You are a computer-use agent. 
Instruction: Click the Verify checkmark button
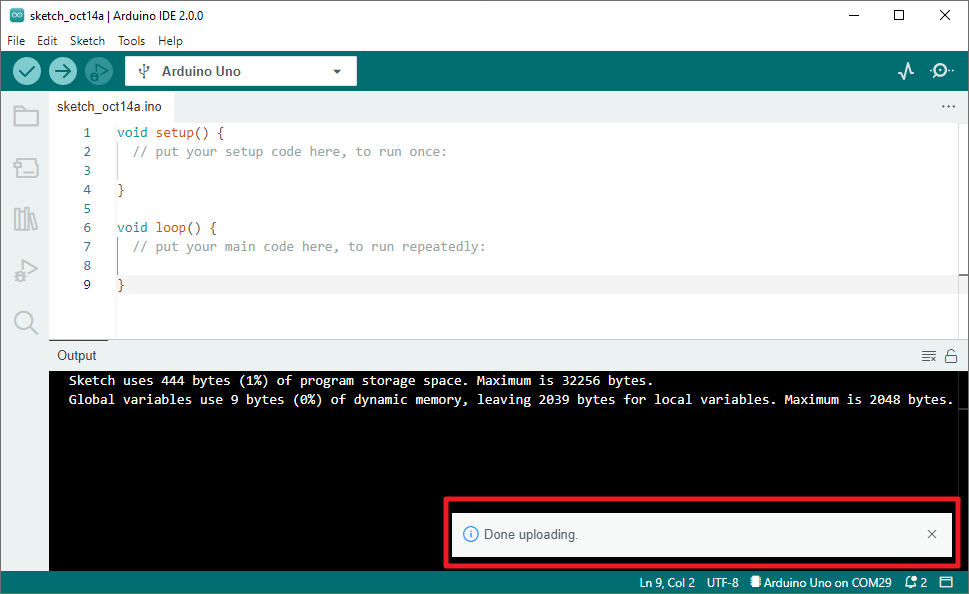point(27,71)
